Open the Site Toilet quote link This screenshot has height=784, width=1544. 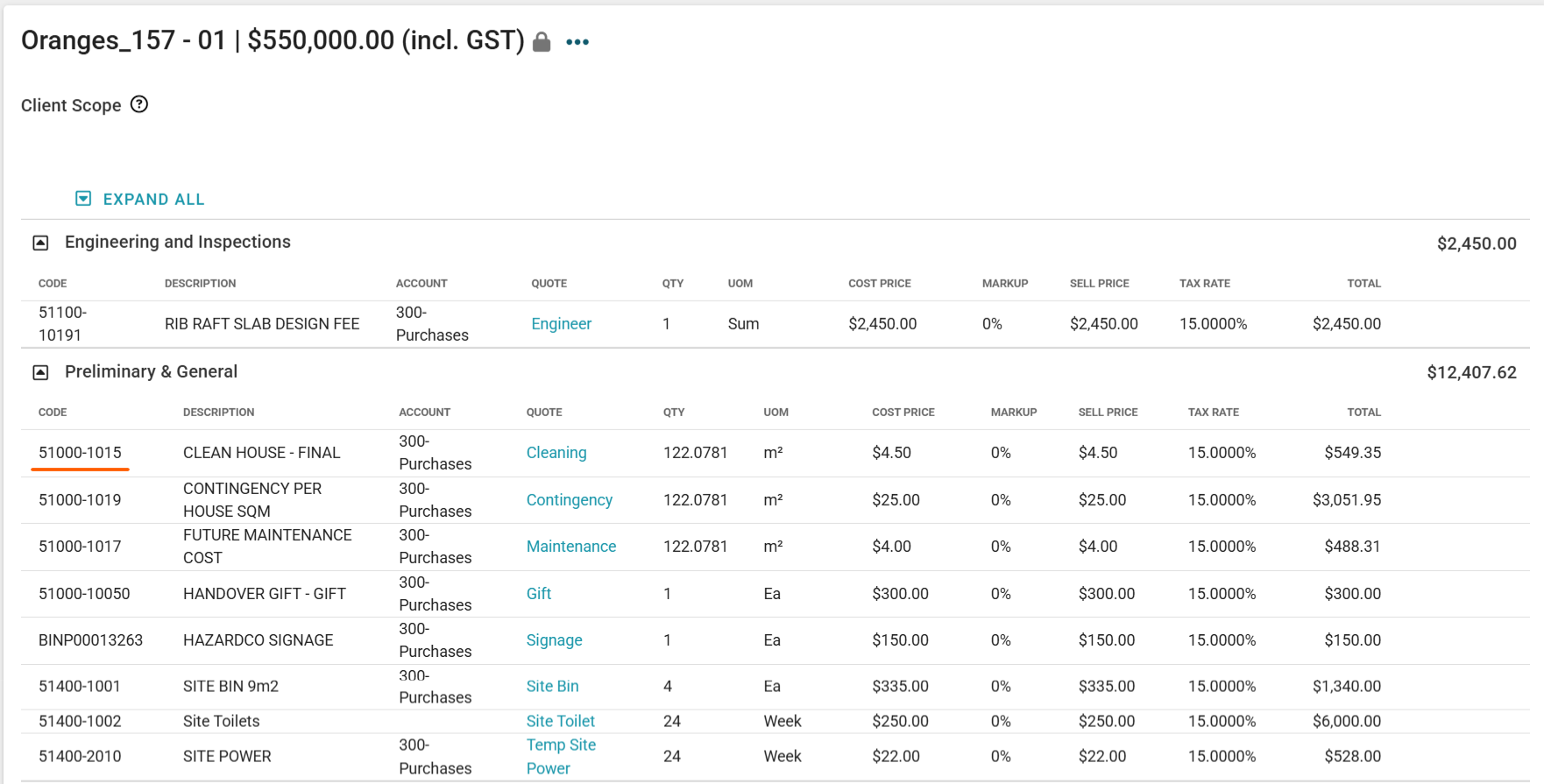pyautogui.click(x=560, y=721)
